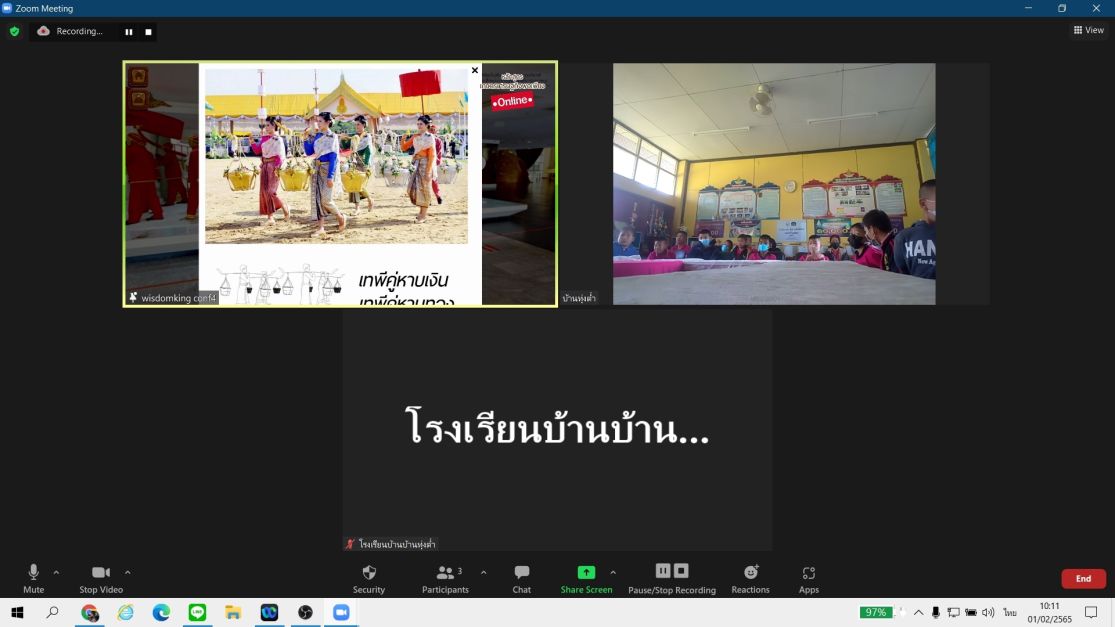This screenshot has width=1115, height=627.
Task: Open OBS Studio from the taskbar
Action: (305, 612)
